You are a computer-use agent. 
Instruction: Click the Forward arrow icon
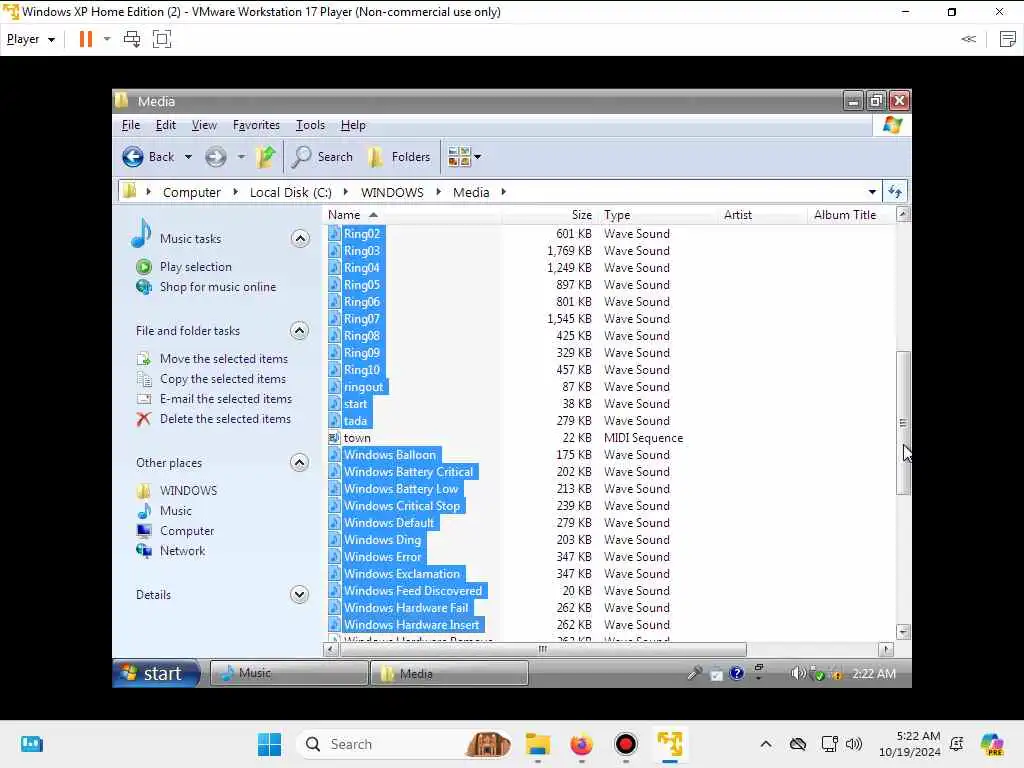pyautogui.click(x=216, y=157)
